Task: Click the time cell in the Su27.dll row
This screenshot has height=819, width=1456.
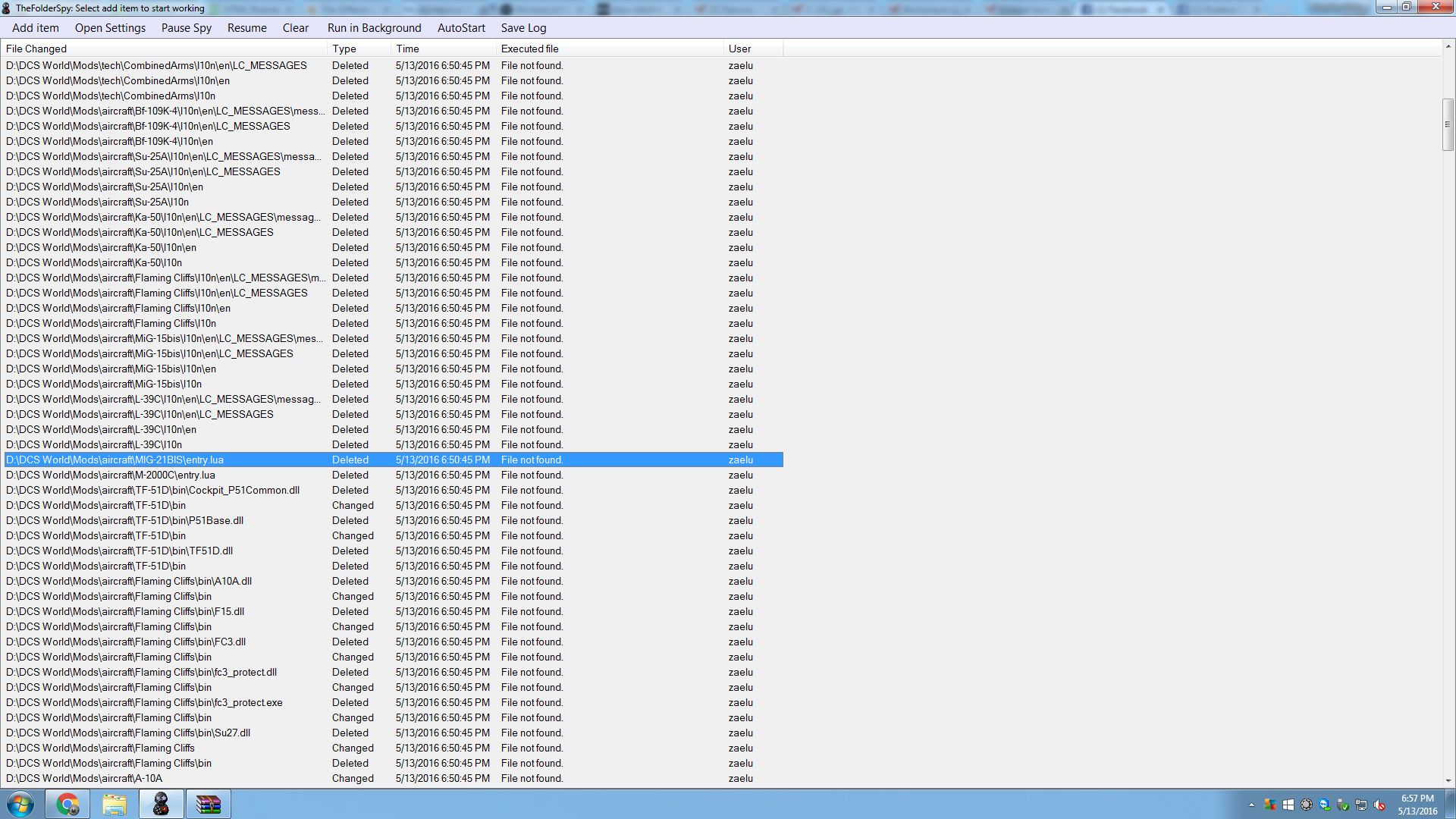Action: pyautogui.click(x=443, y=733)
